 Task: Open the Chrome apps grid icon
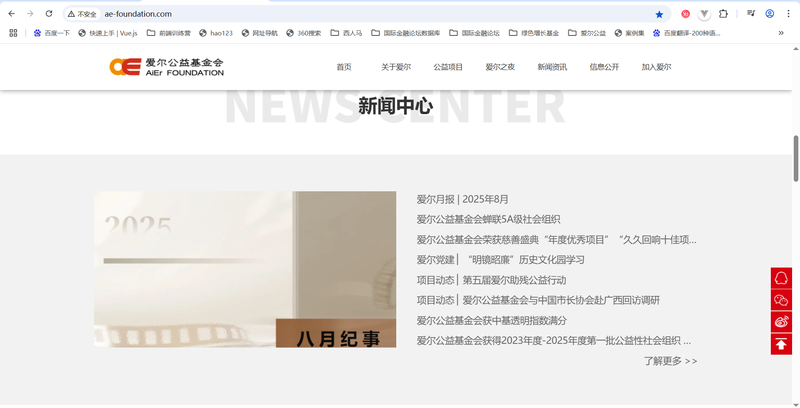pyautogui.click(x=13, y=33)
